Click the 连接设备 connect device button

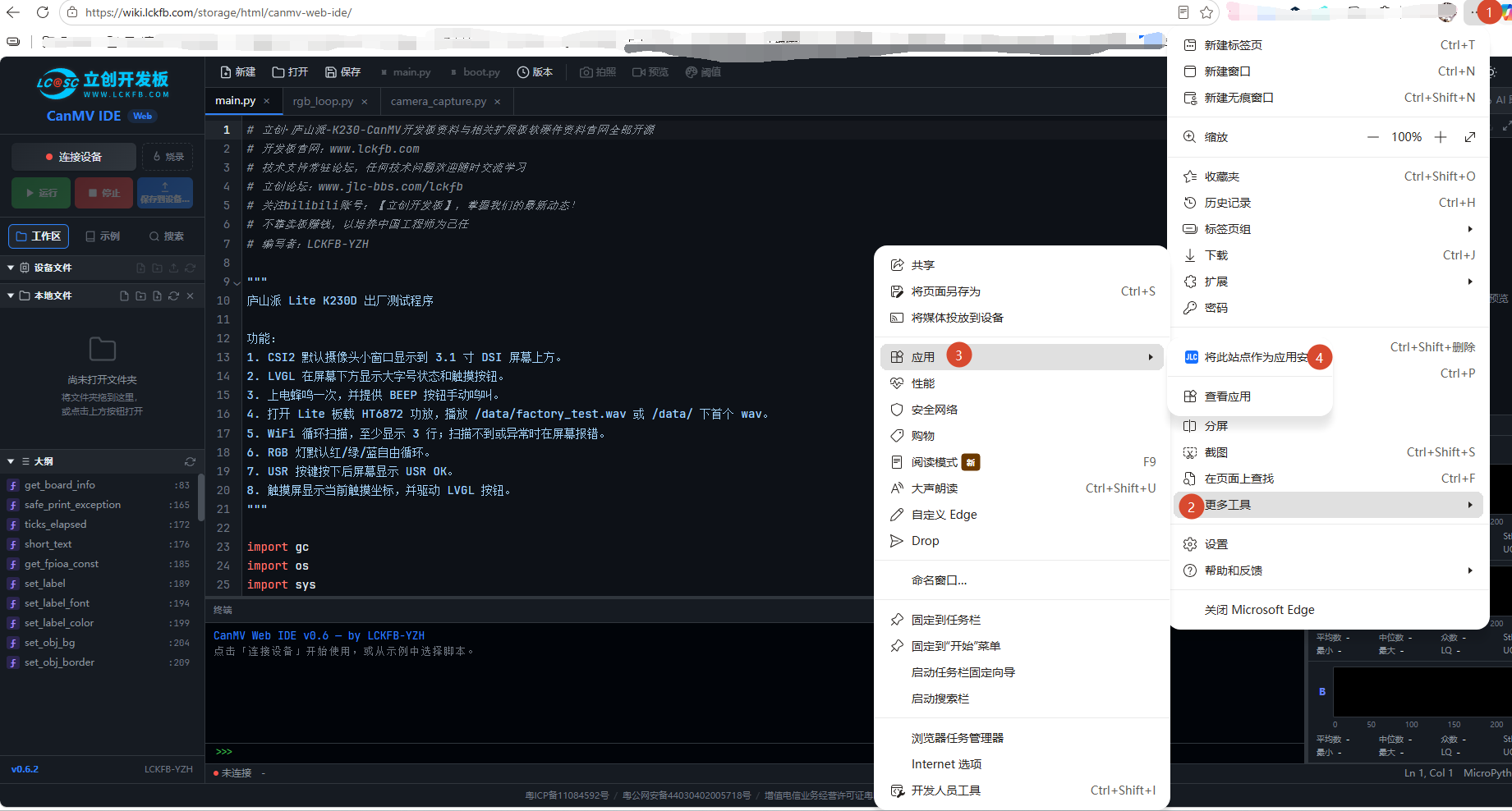click(x=74, y=157)
